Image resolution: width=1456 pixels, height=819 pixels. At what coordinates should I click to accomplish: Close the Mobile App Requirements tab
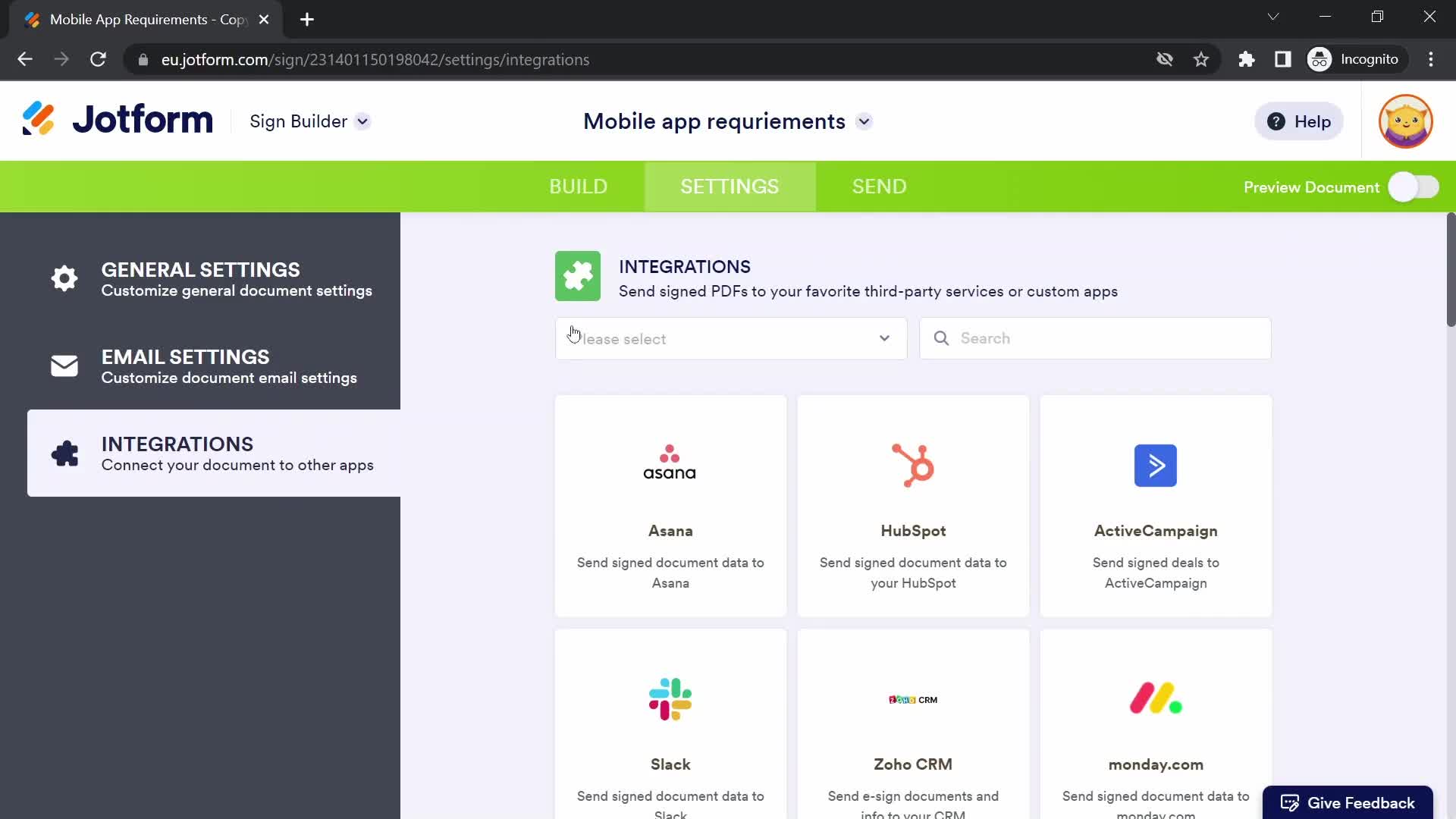(x=264, y=20)
